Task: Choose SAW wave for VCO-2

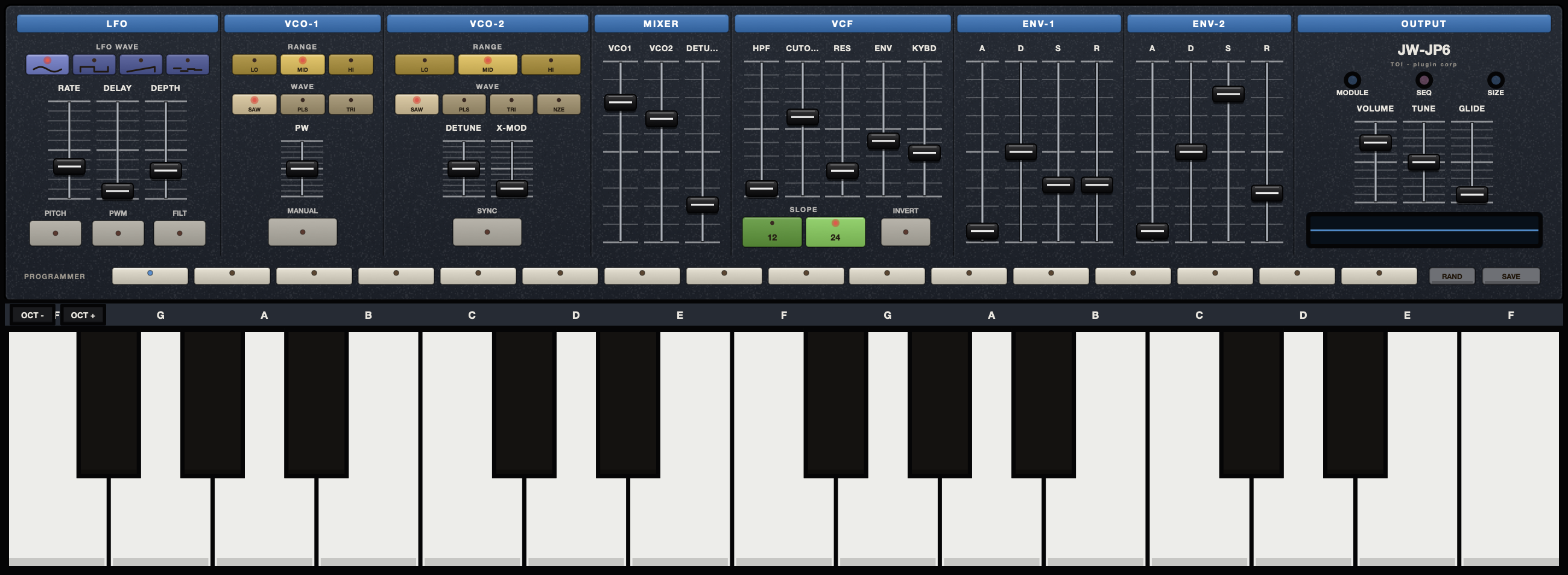Action: 416,104
